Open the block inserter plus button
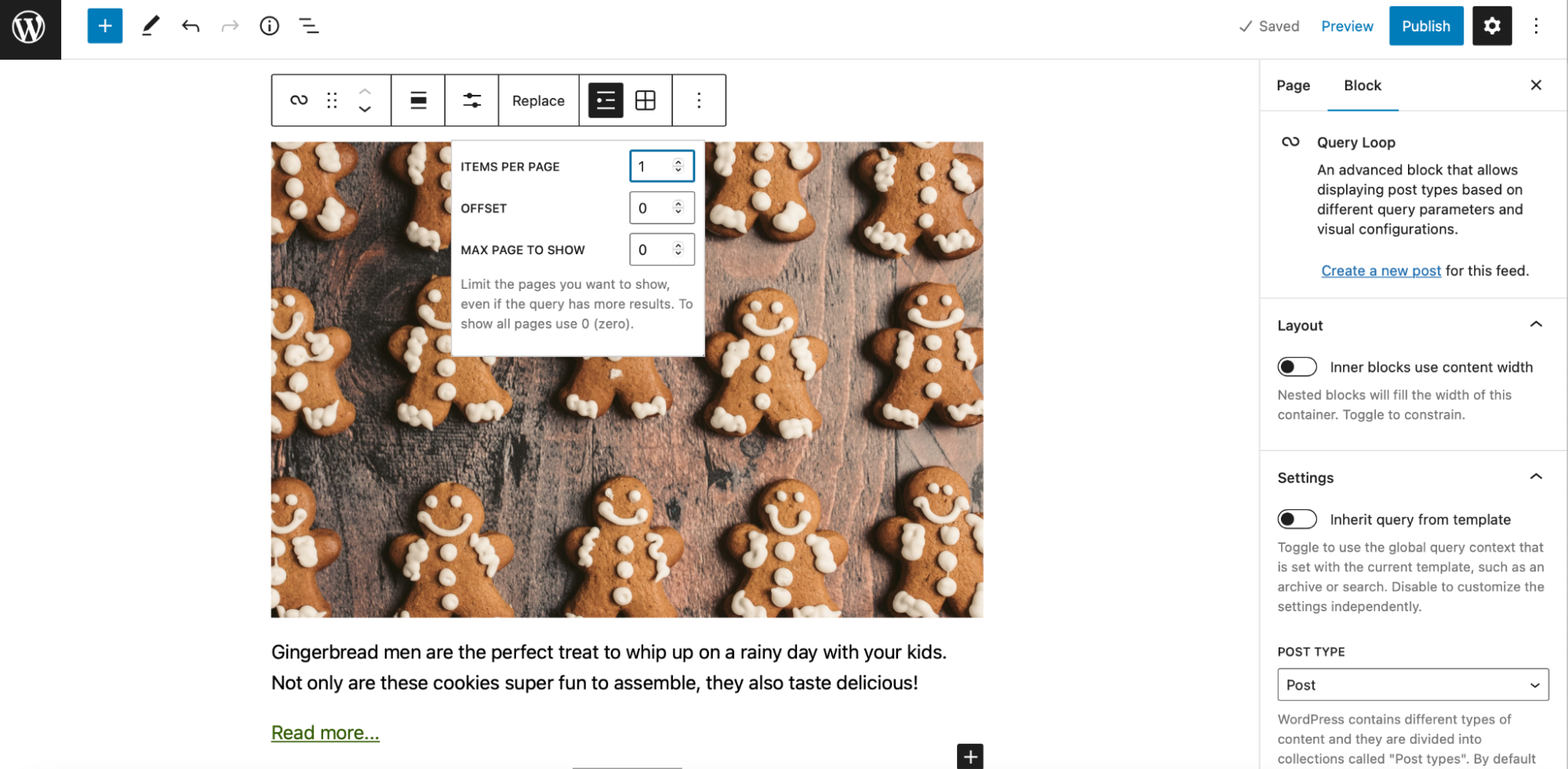The width and height of the screenshot is (1568, 769). coord(104,26)
